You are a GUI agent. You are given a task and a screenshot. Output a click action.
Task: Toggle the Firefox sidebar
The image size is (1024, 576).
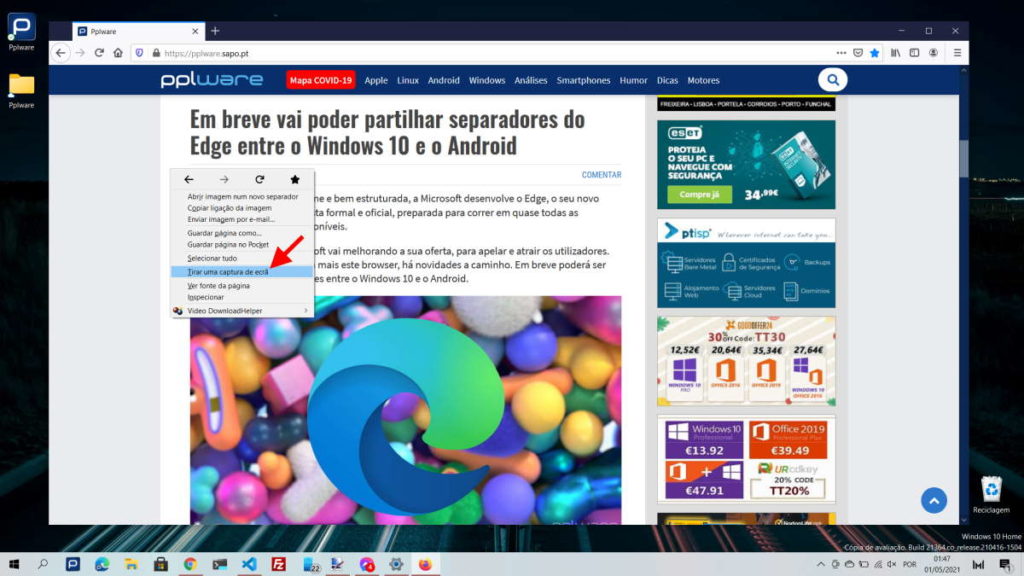[x=914, y=52]
